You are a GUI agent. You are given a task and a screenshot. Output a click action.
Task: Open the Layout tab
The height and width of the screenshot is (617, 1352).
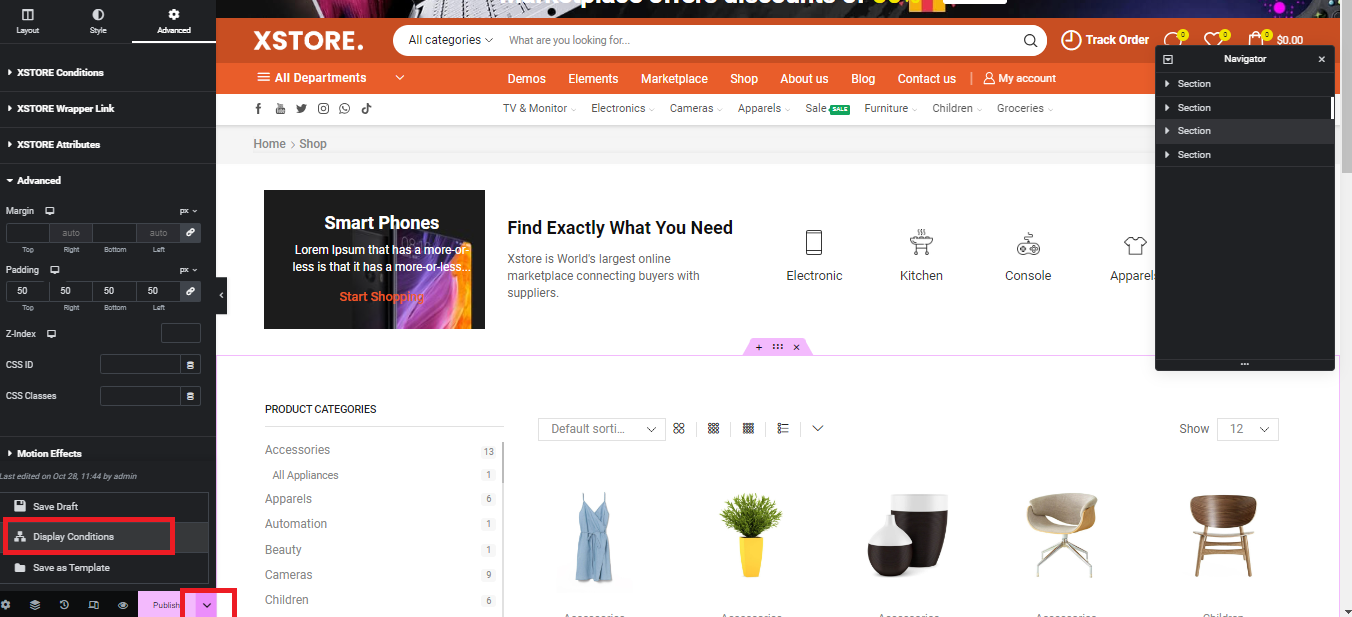pyautogui.click(x=27, y=22)
